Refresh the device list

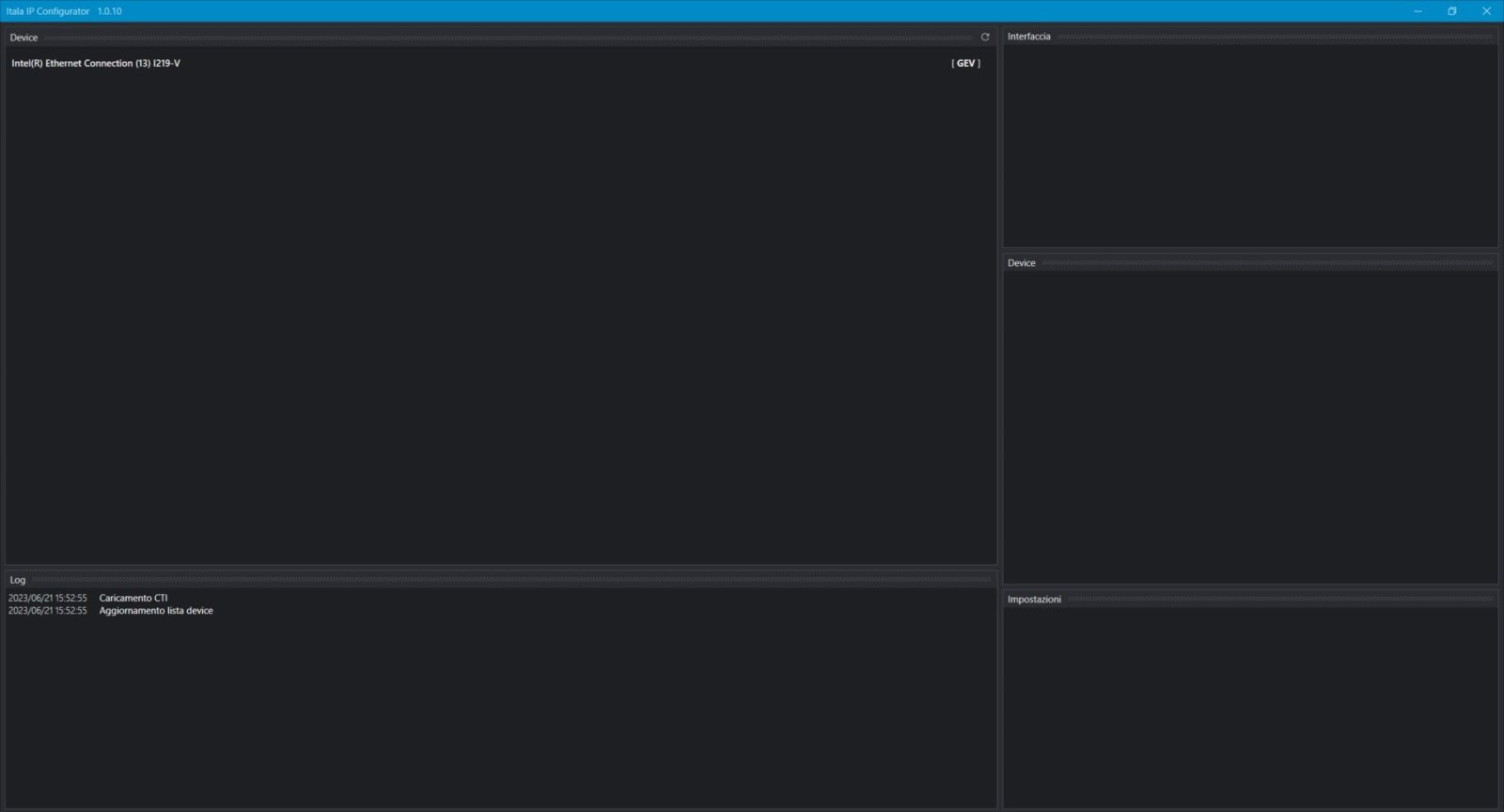(985, 38)
